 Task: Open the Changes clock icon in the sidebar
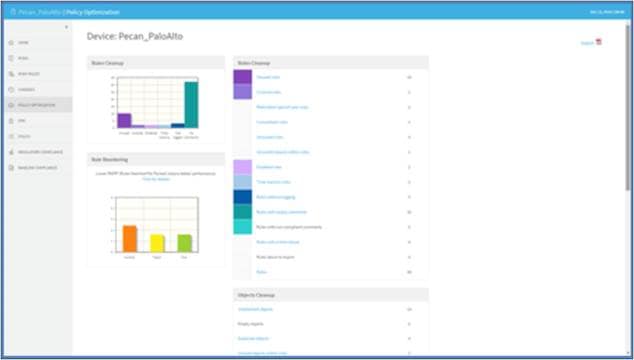pos(11,89)
